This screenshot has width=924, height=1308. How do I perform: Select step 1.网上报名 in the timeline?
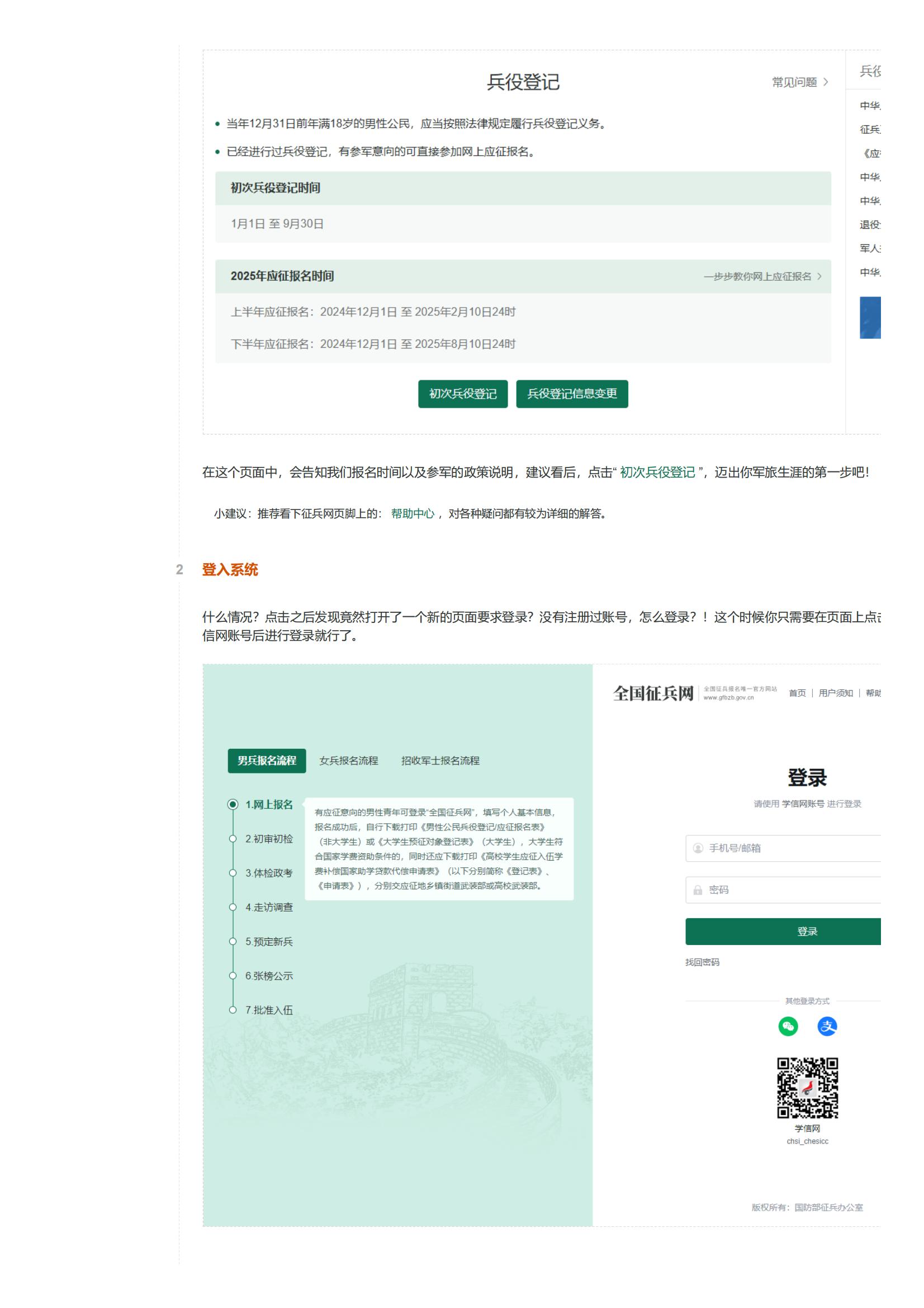click(x=269, y=804)
